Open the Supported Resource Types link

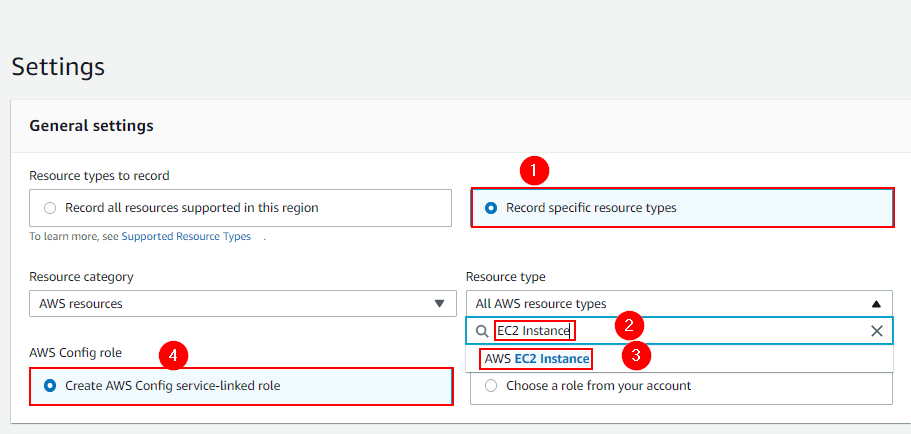[185, 237]
